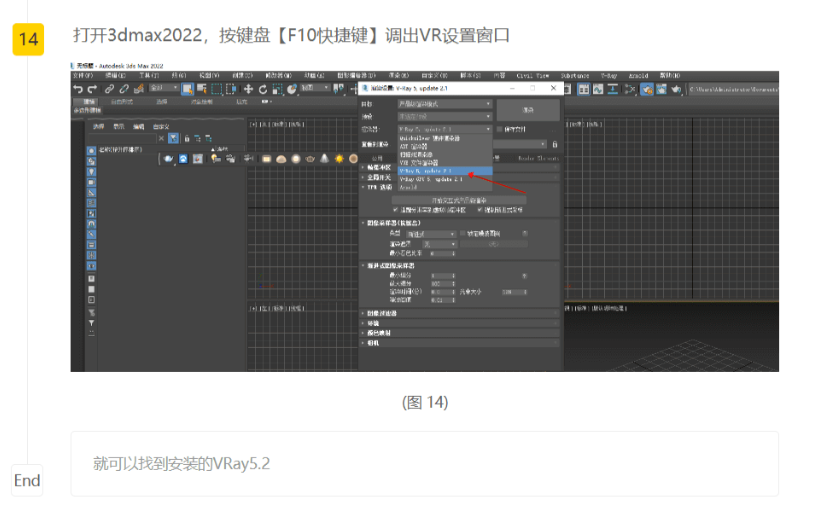The height and width of the screenshot is (524, 817).
Task: Open the Arnold menu in menu bar
Action: (643, 75)
